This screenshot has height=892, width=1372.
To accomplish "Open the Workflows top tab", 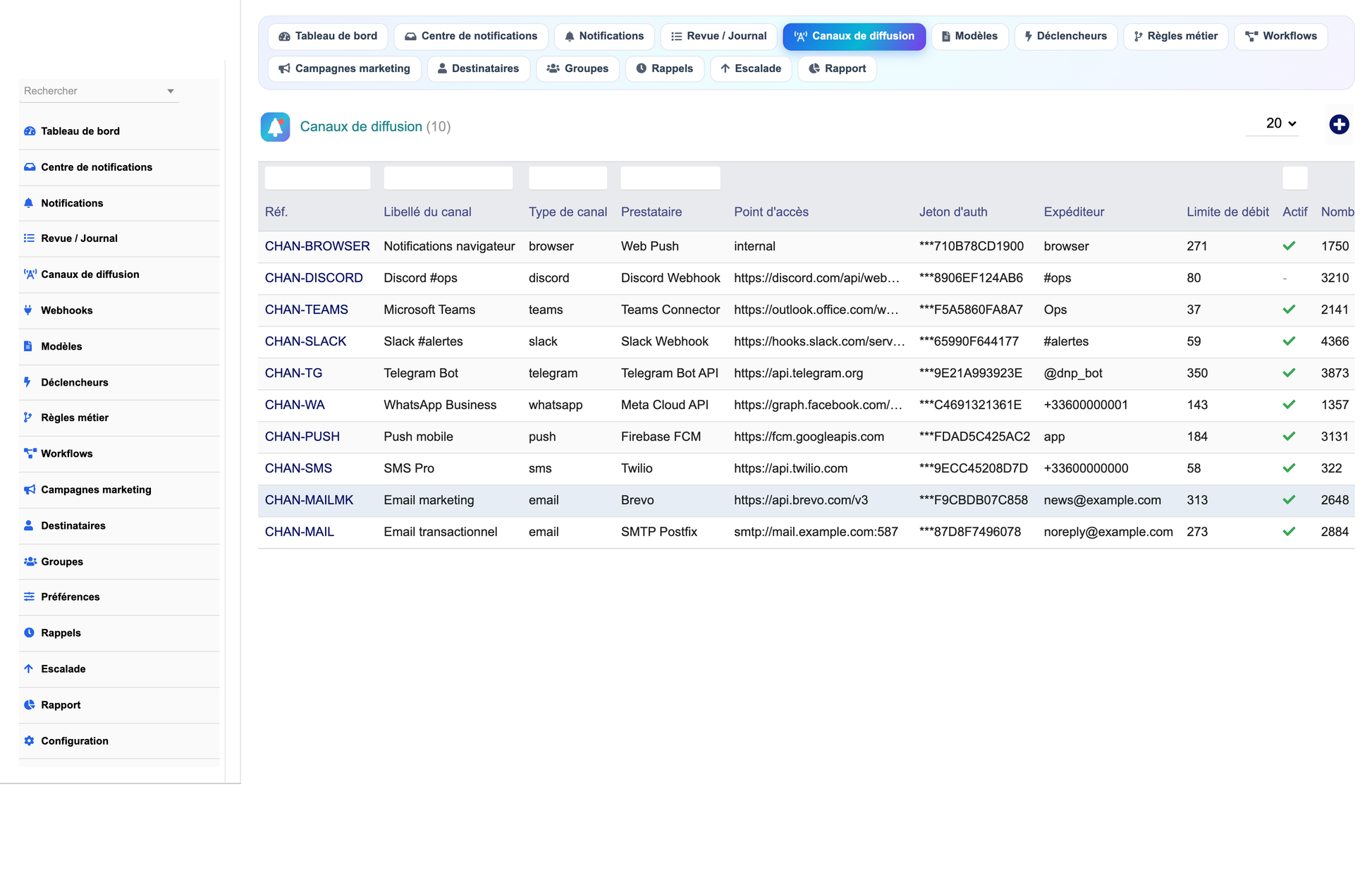I will [1280, 36].
